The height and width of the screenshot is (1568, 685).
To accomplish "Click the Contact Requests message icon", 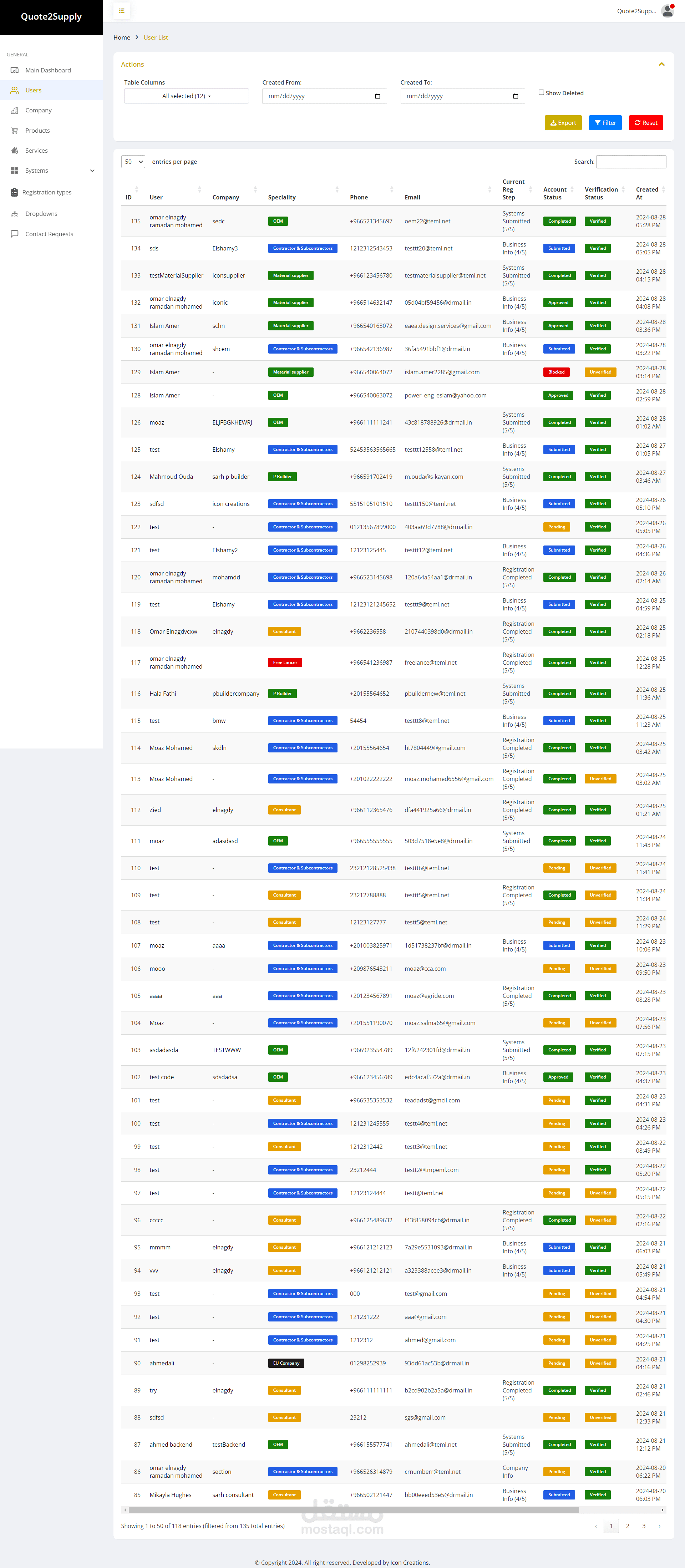I will (x=15, y=234).
